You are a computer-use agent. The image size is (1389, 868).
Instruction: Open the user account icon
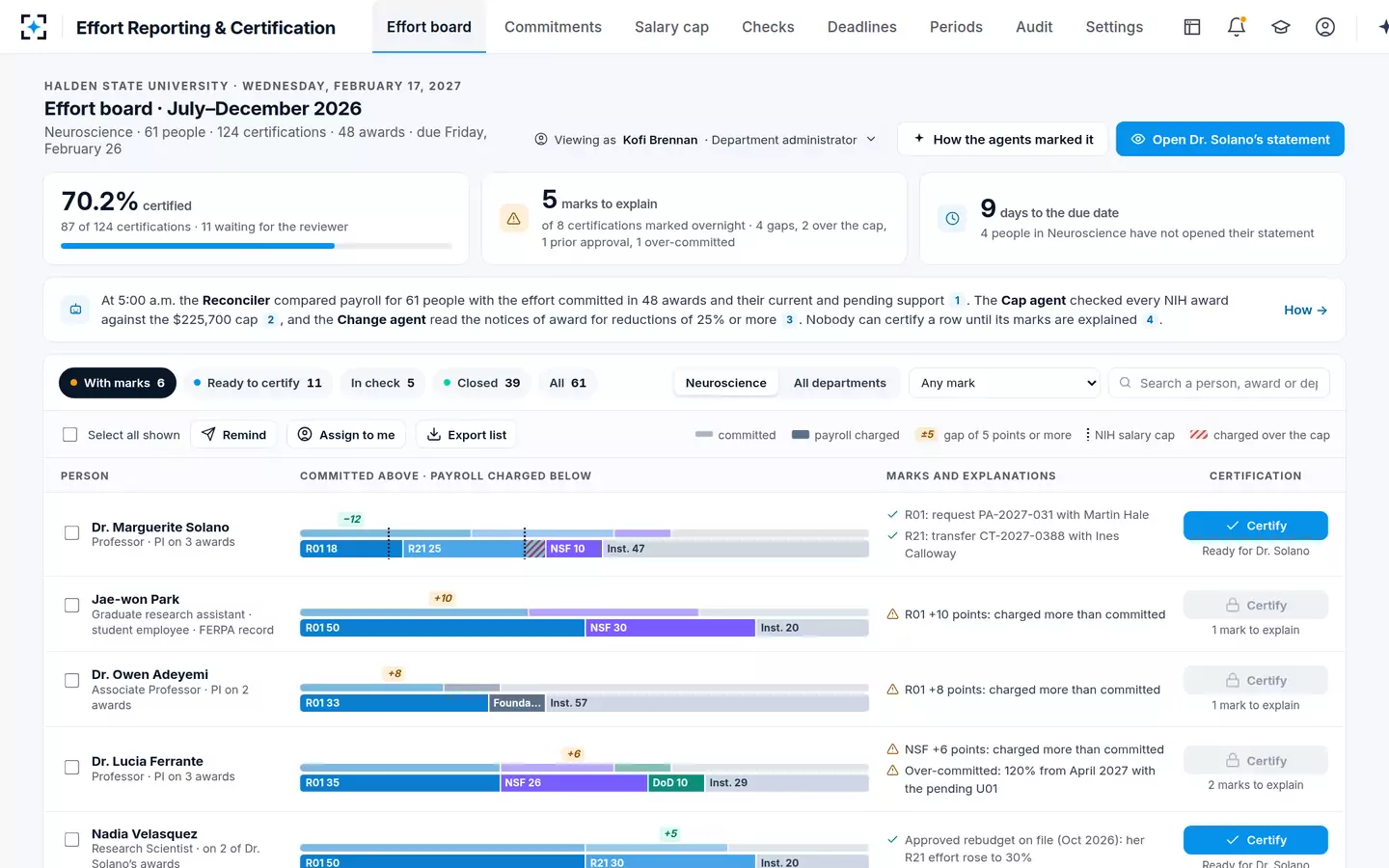tap(1325, 27)
